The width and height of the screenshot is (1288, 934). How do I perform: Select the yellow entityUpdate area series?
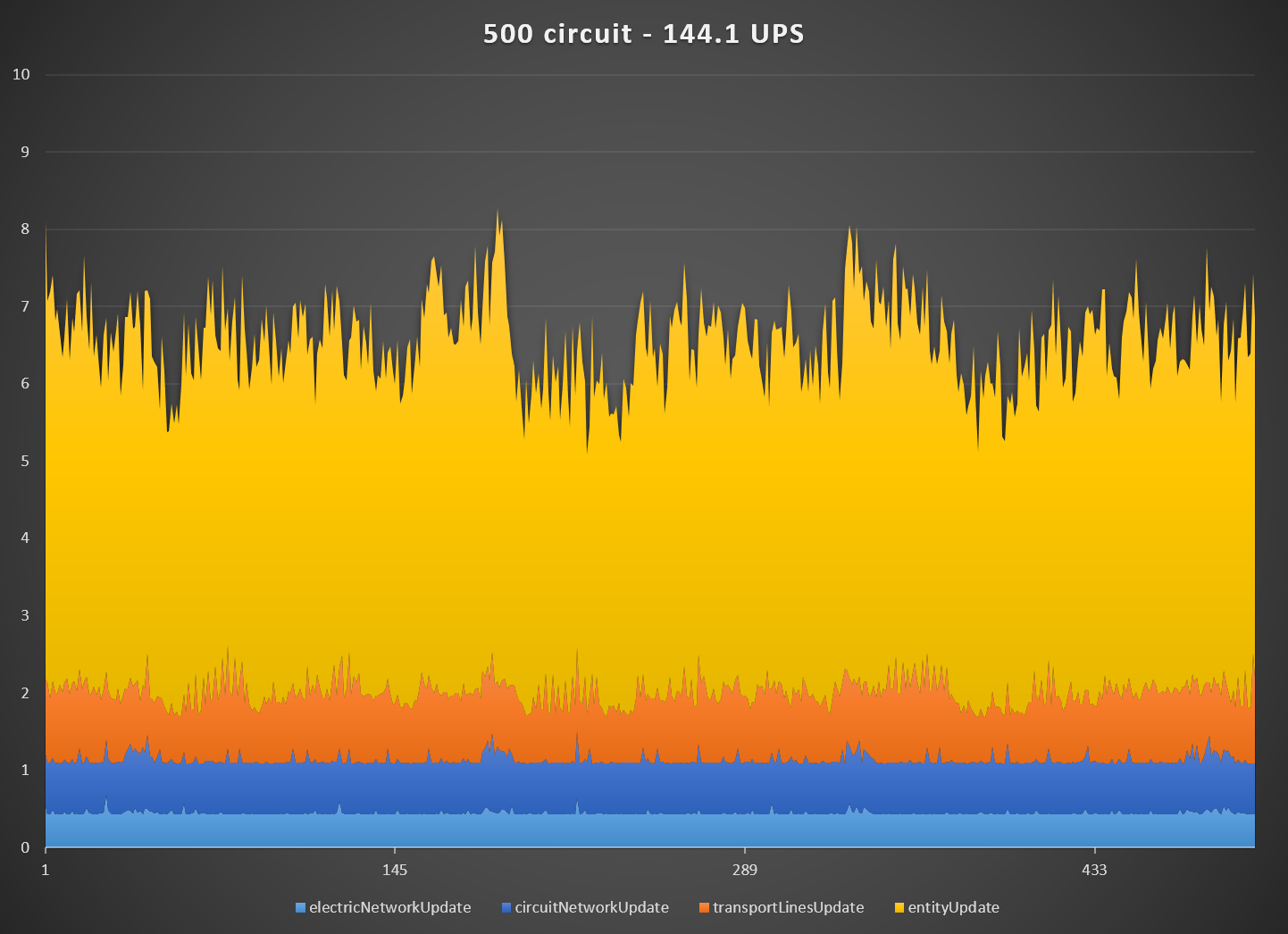[650, 536]
